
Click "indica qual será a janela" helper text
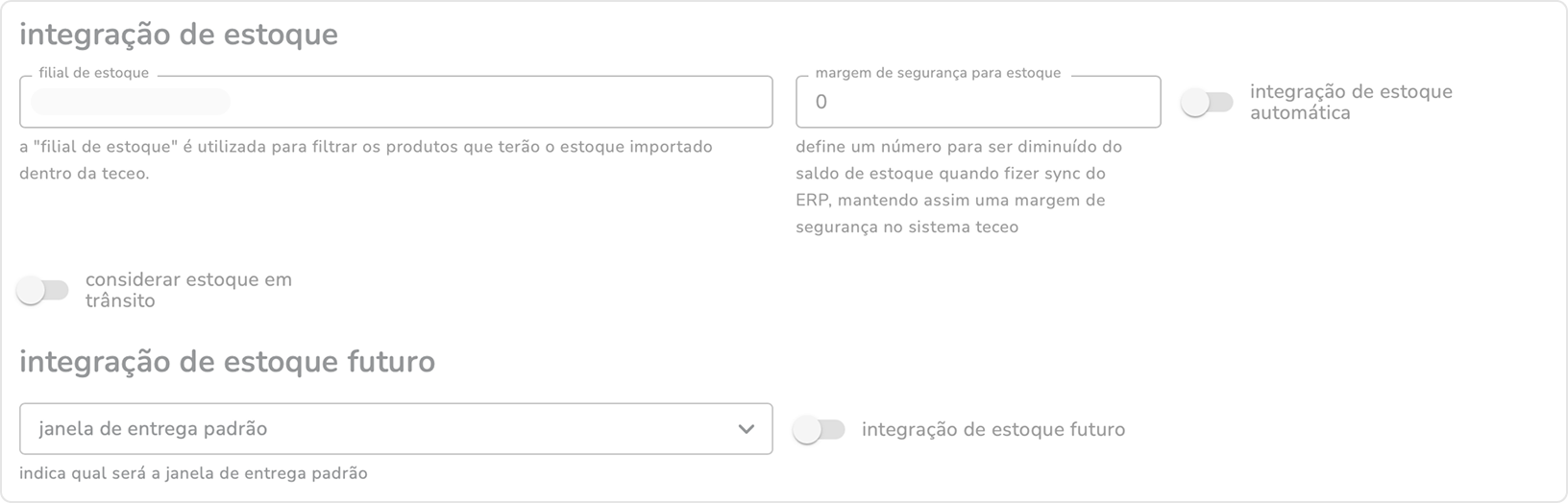[x=193, y=473]
